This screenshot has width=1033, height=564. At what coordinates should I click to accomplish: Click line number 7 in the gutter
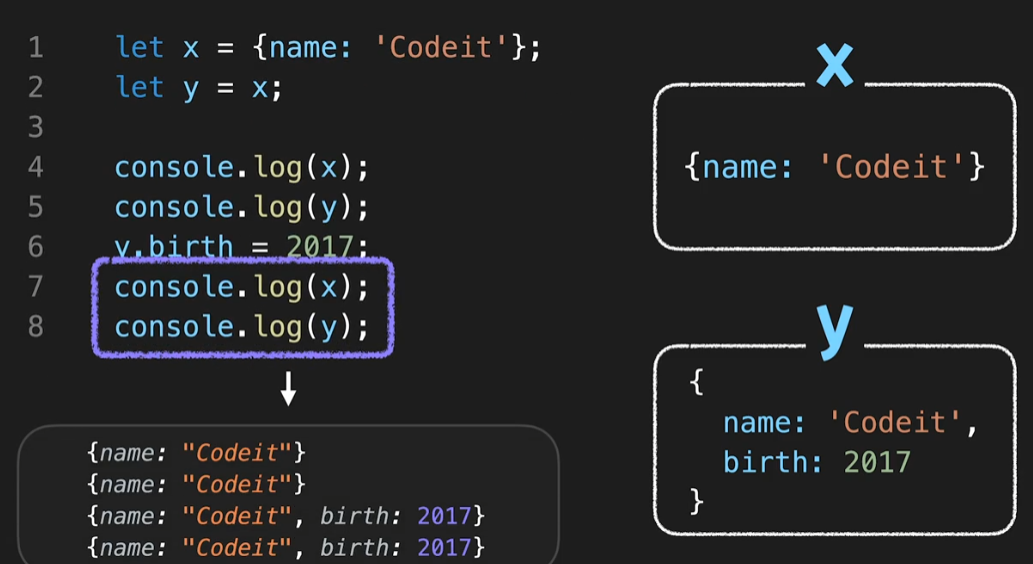36,287
